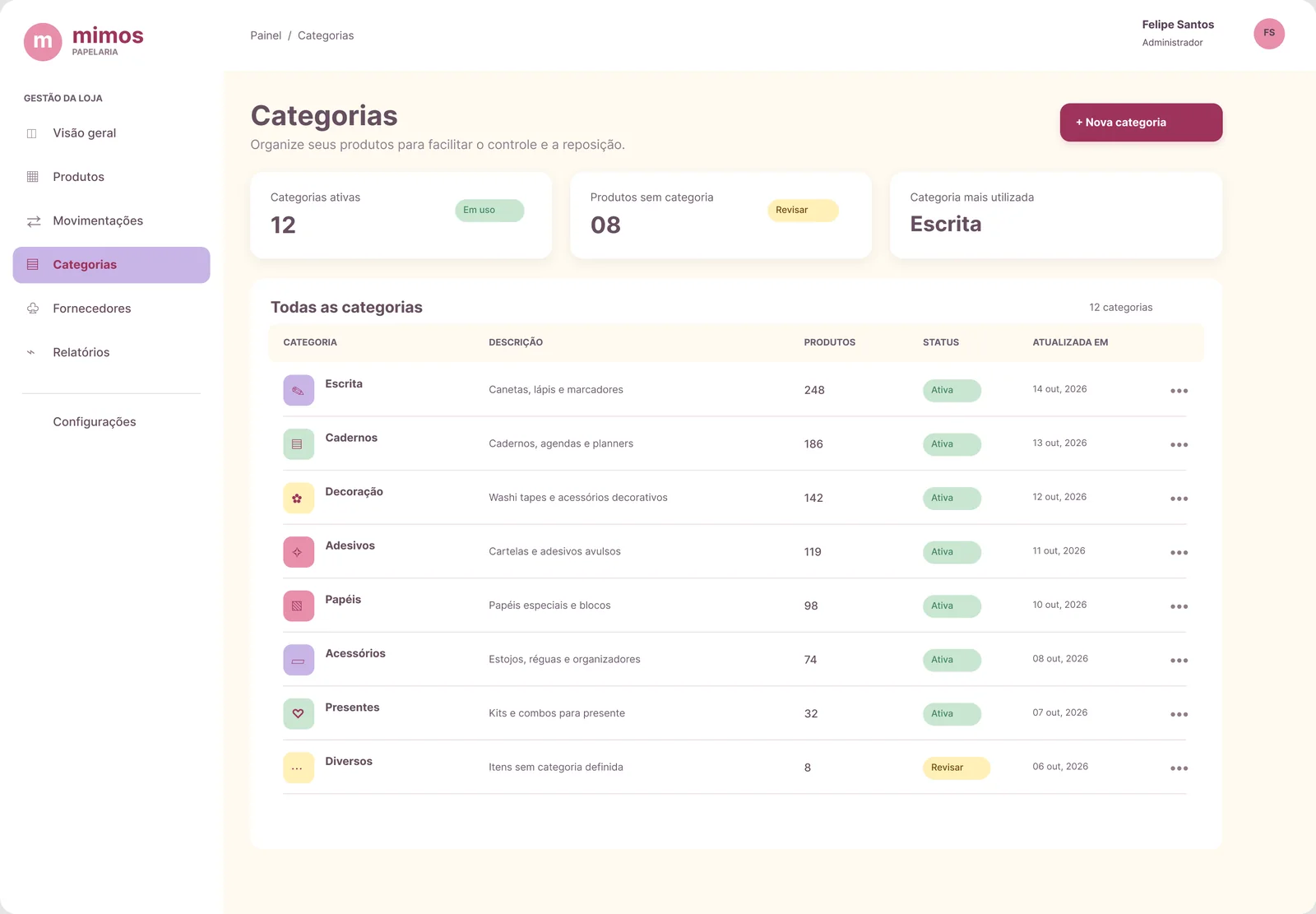Click the Felipe Santos user name
Viewport: 1316px width, 914px height.
(x=1178, y=25)
